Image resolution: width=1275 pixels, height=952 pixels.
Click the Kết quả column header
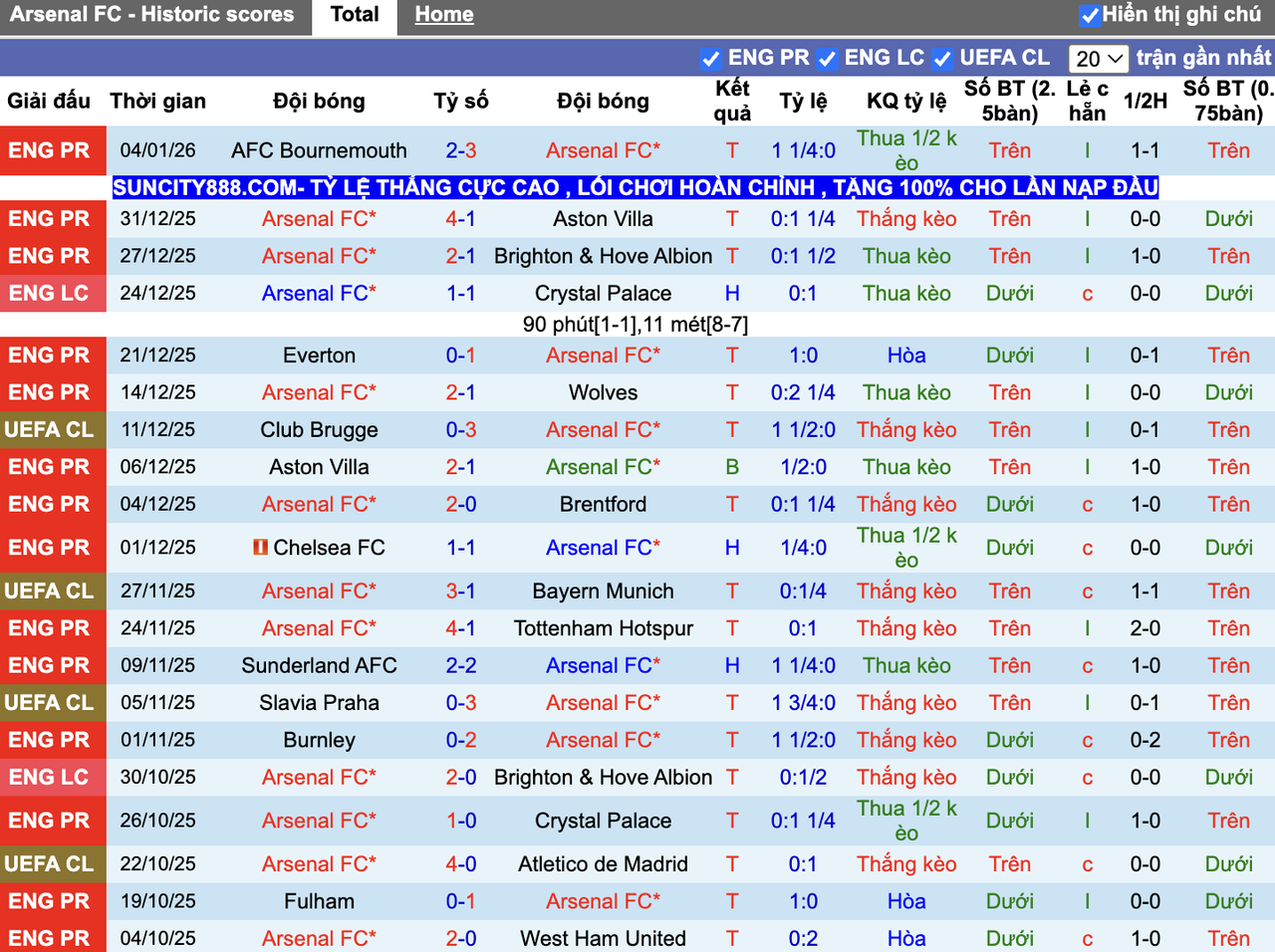[732, 101]
